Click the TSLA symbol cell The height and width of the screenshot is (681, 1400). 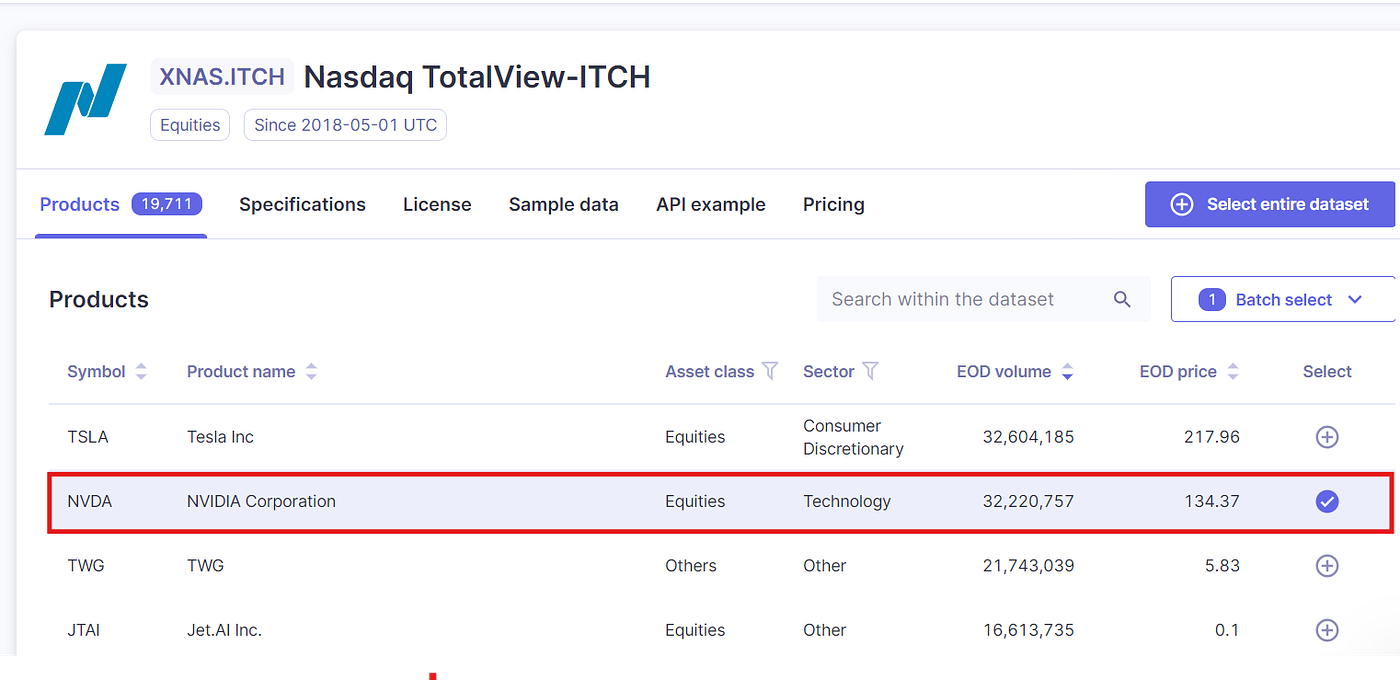pos(88,437)
